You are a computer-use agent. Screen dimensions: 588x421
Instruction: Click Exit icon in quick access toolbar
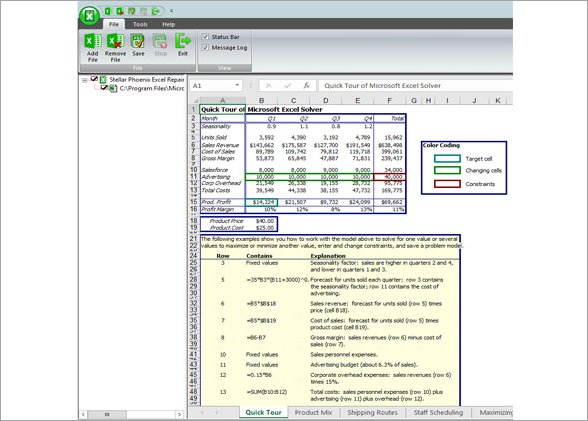156,11
